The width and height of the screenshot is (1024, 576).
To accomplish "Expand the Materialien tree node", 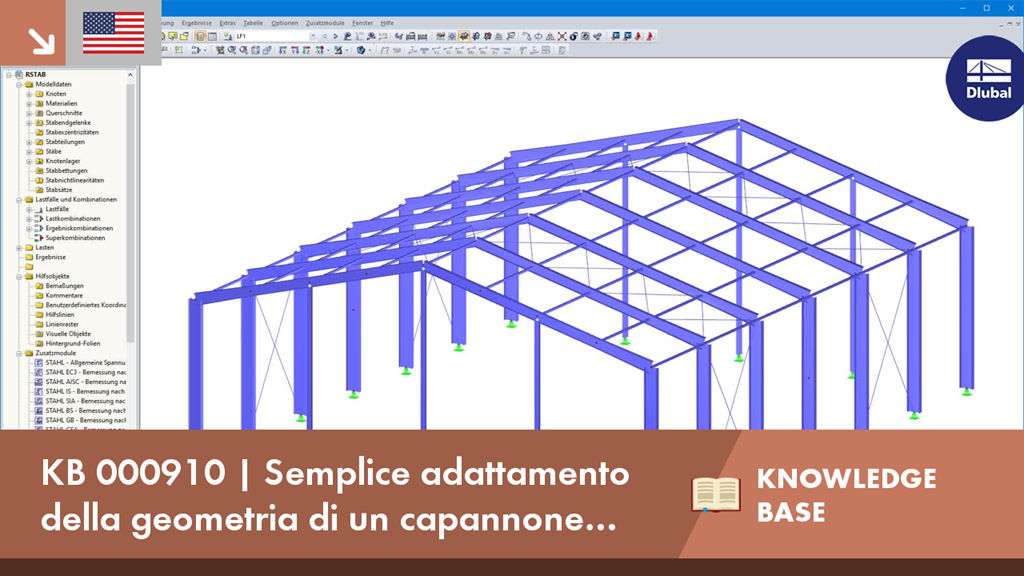I will 29,103.
